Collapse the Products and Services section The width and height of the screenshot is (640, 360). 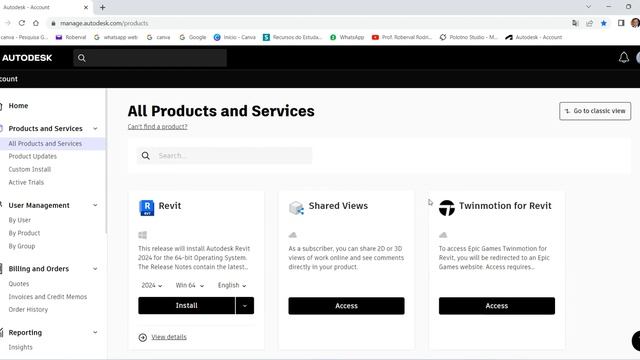pyautogui.click(x=95, y=129)
